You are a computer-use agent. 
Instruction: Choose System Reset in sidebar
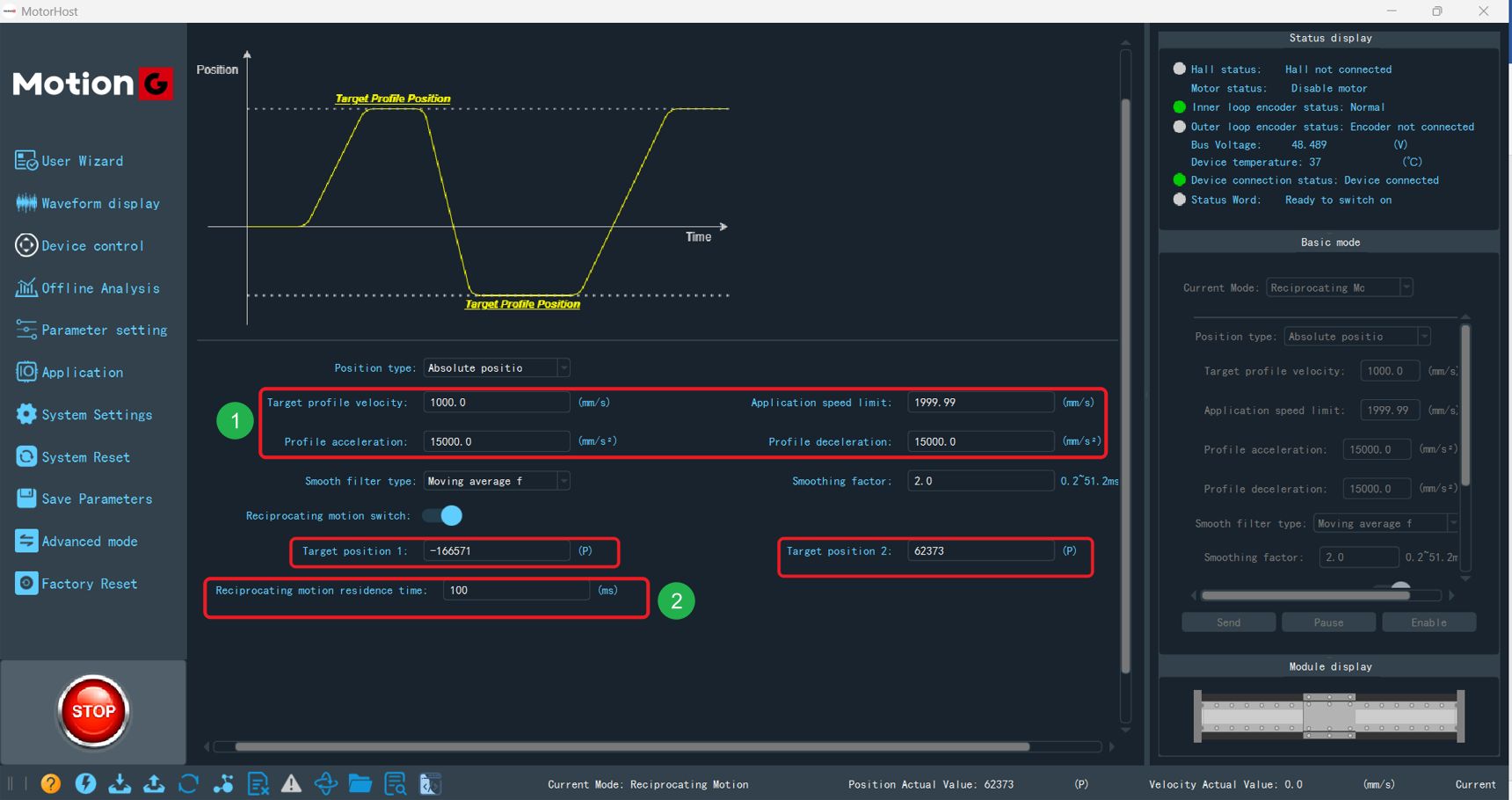73,456
